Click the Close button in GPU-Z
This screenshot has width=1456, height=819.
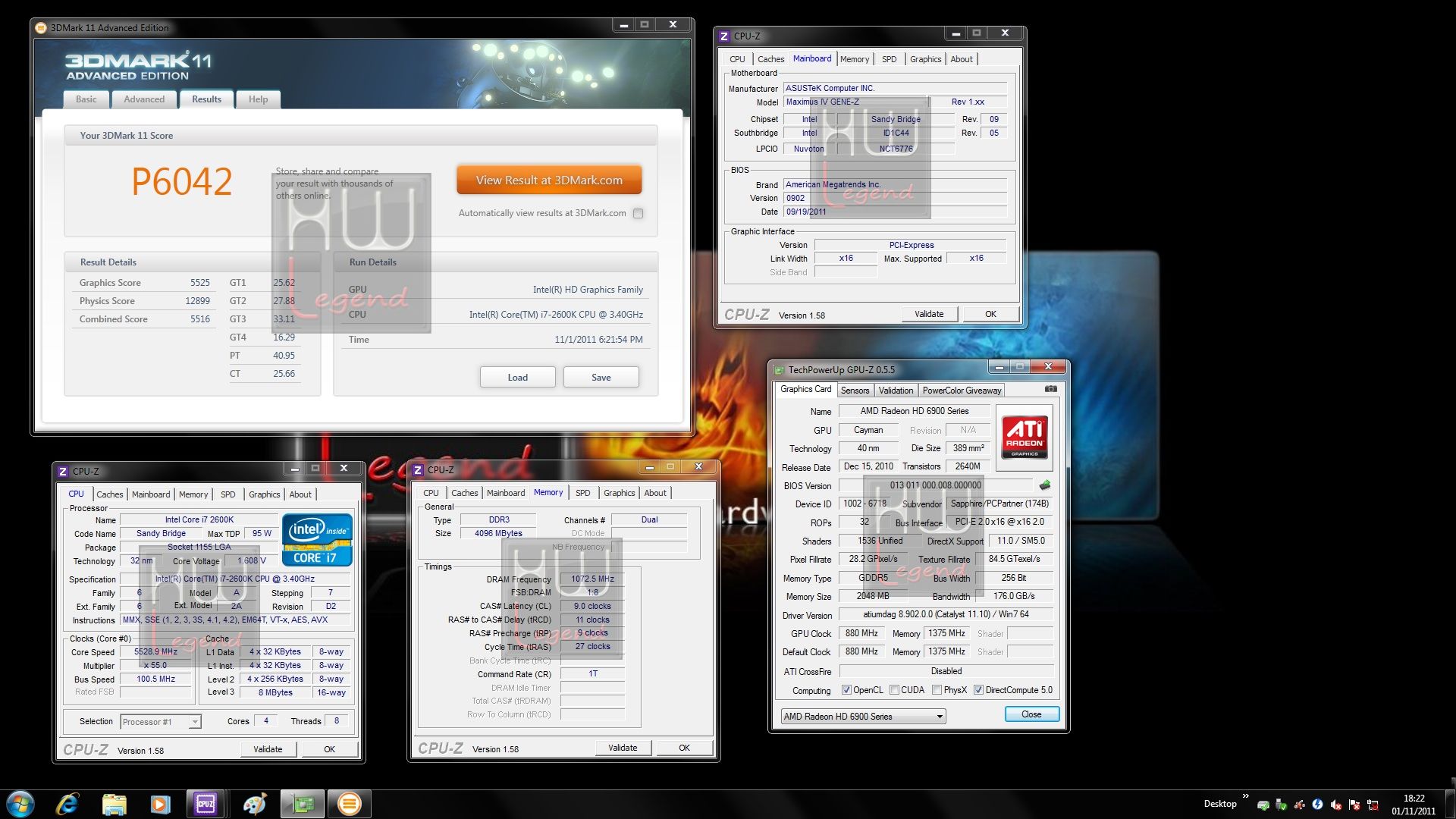pyautogui.click(x=1031, y=714)
